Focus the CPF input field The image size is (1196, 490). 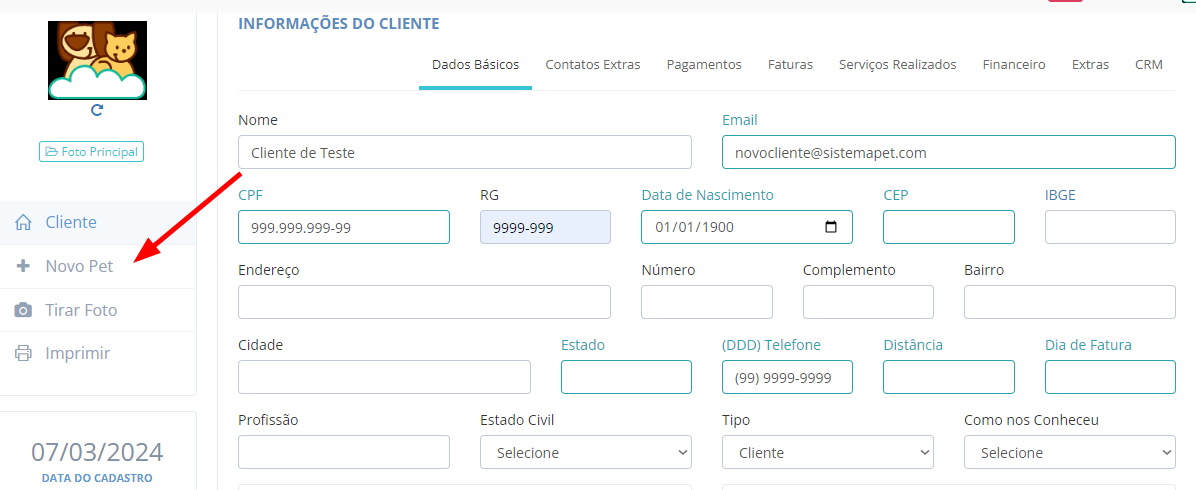click(x=343, y=227)
